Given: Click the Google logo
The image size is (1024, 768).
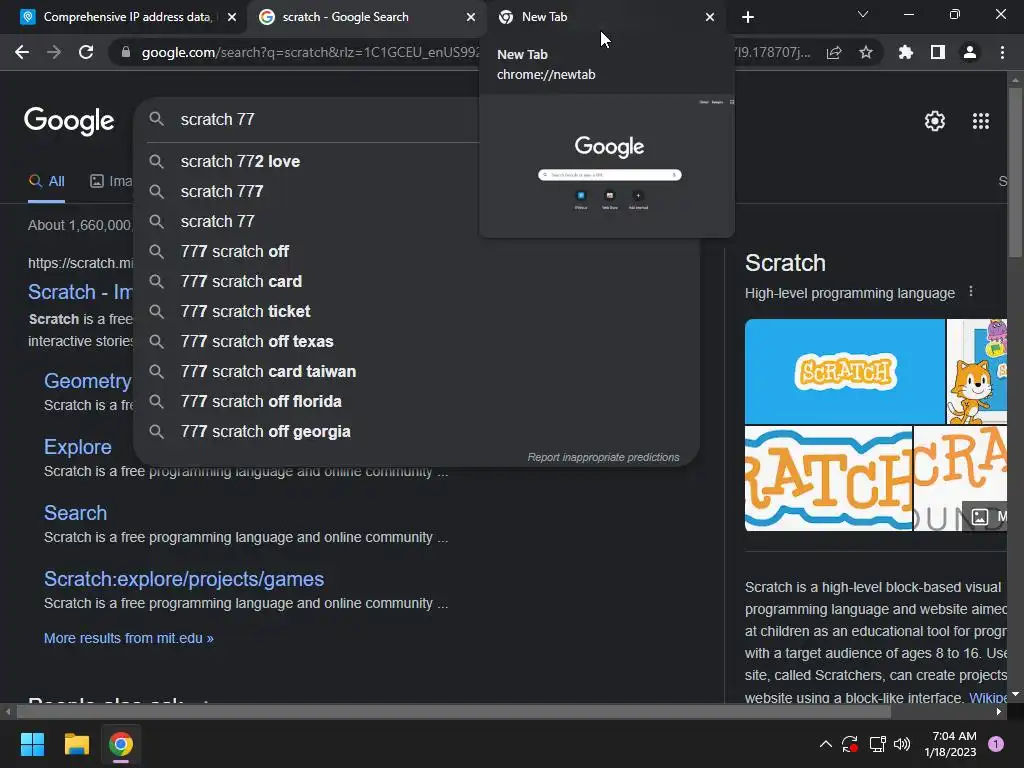Looking at the screenshot, I should point(69,121).
